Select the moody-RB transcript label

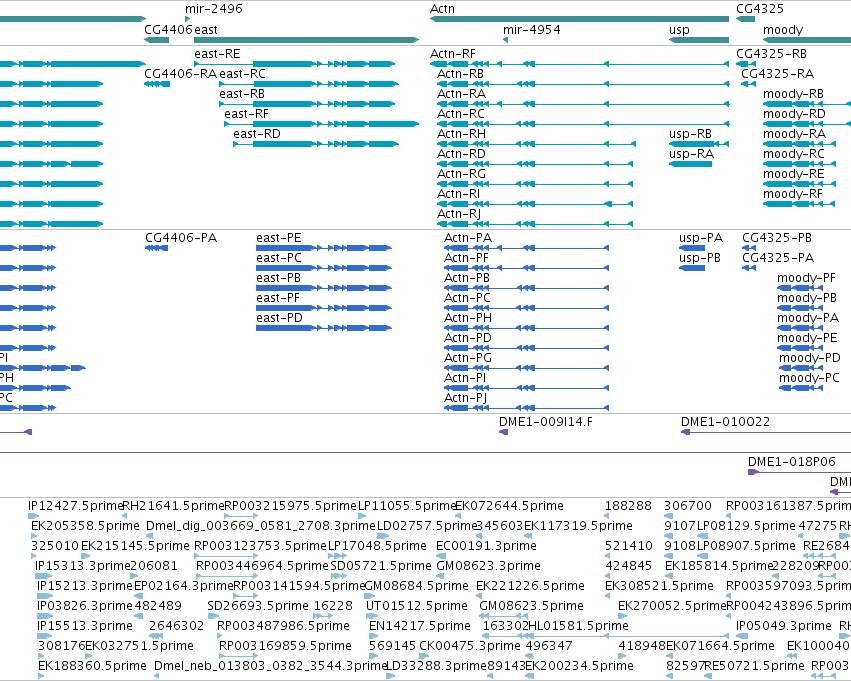[x=793, y=94]
